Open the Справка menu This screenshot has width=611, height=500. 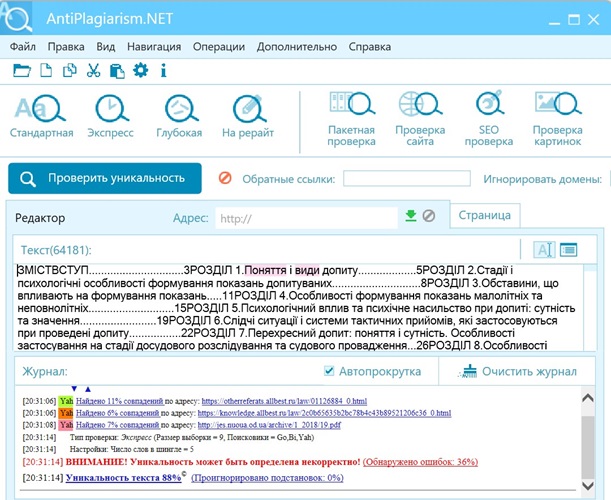369,47
